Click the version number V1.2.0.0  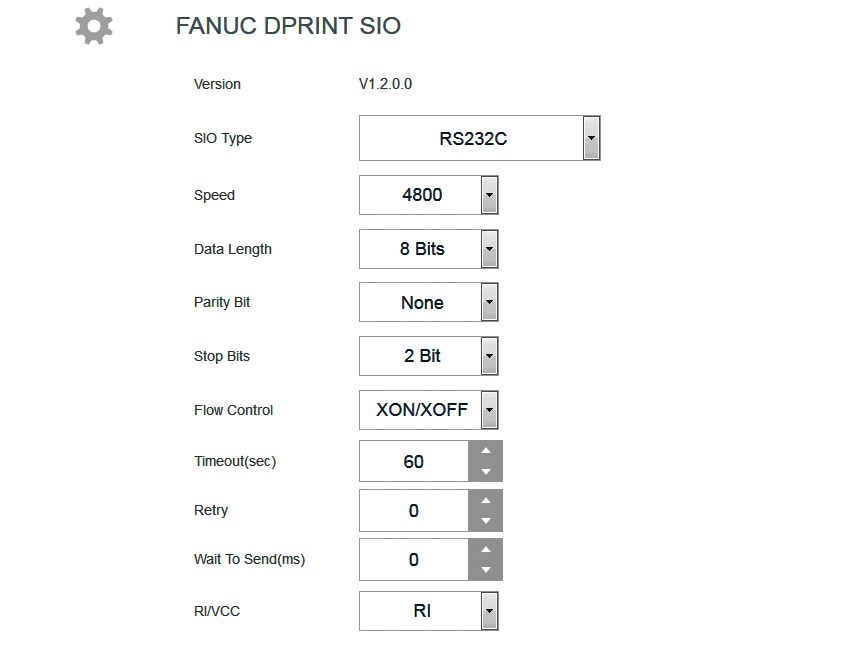385,84
